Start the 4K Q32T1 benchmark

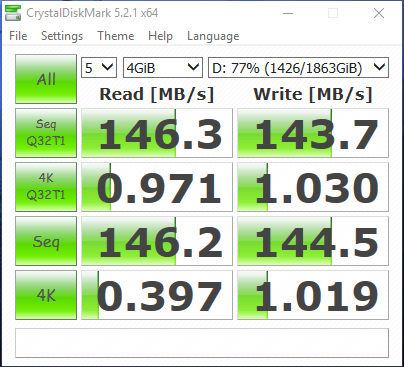click(x=46, y=187)
